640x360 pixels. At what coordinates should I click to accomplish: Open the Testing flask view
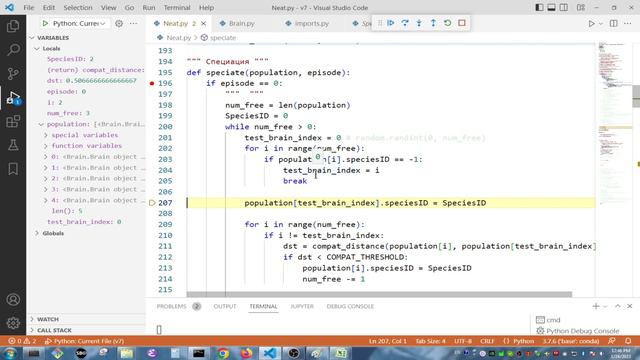coord(13,145)
